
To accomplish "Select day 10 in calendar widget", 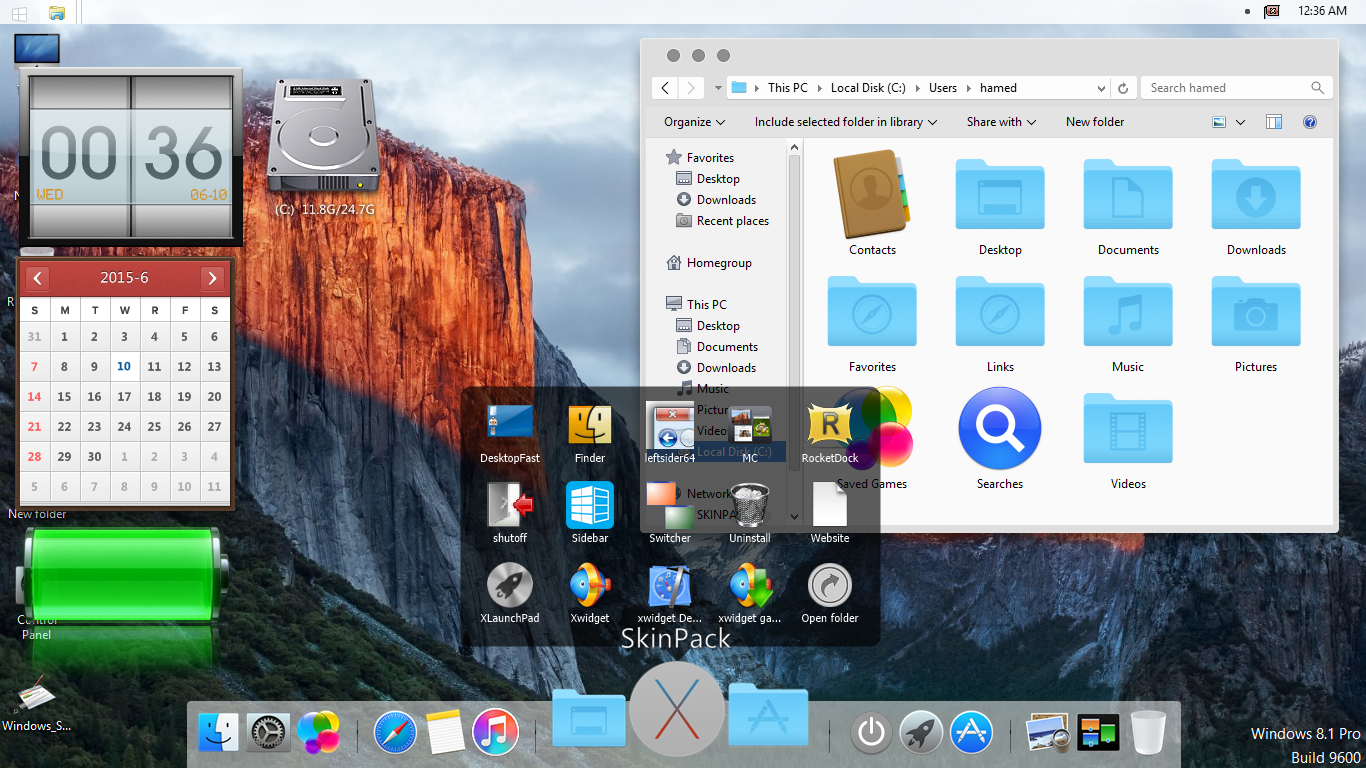I will (124, 367).
